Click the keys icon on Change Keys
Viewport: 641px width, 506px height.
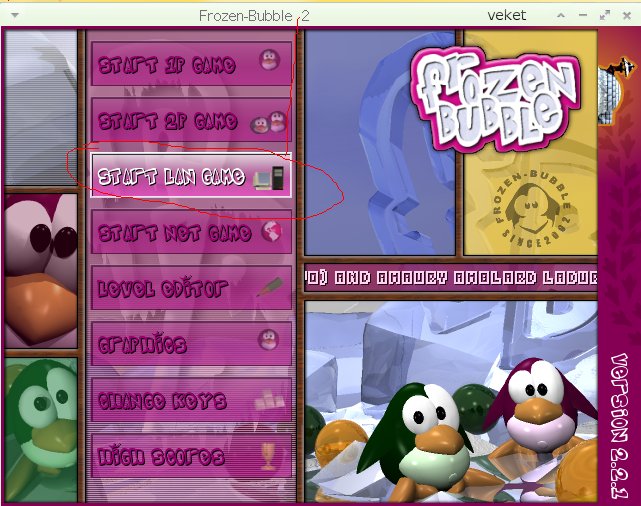point(269,399)
